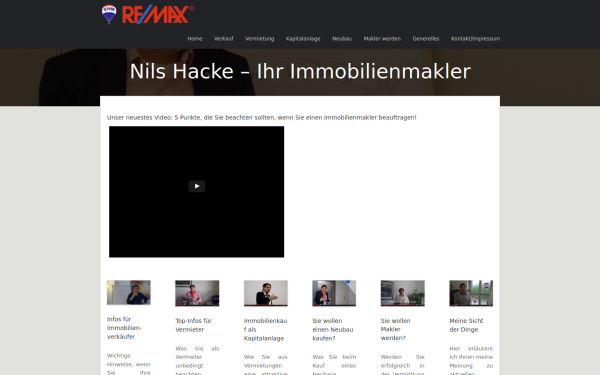Open the Home menu item
The height and width of the screenshot is (375, 600).
point(195,39)
